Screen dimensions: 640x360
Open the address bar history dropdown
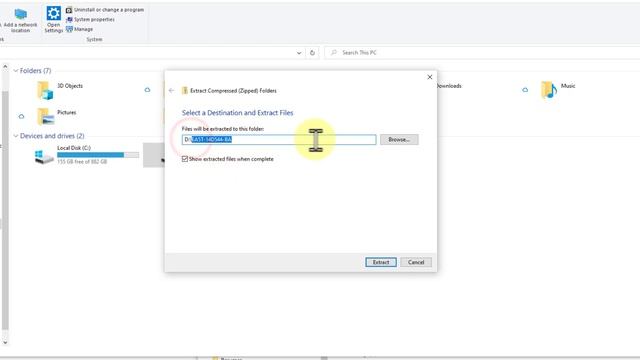pyautogui.click(x=299, y=53)
